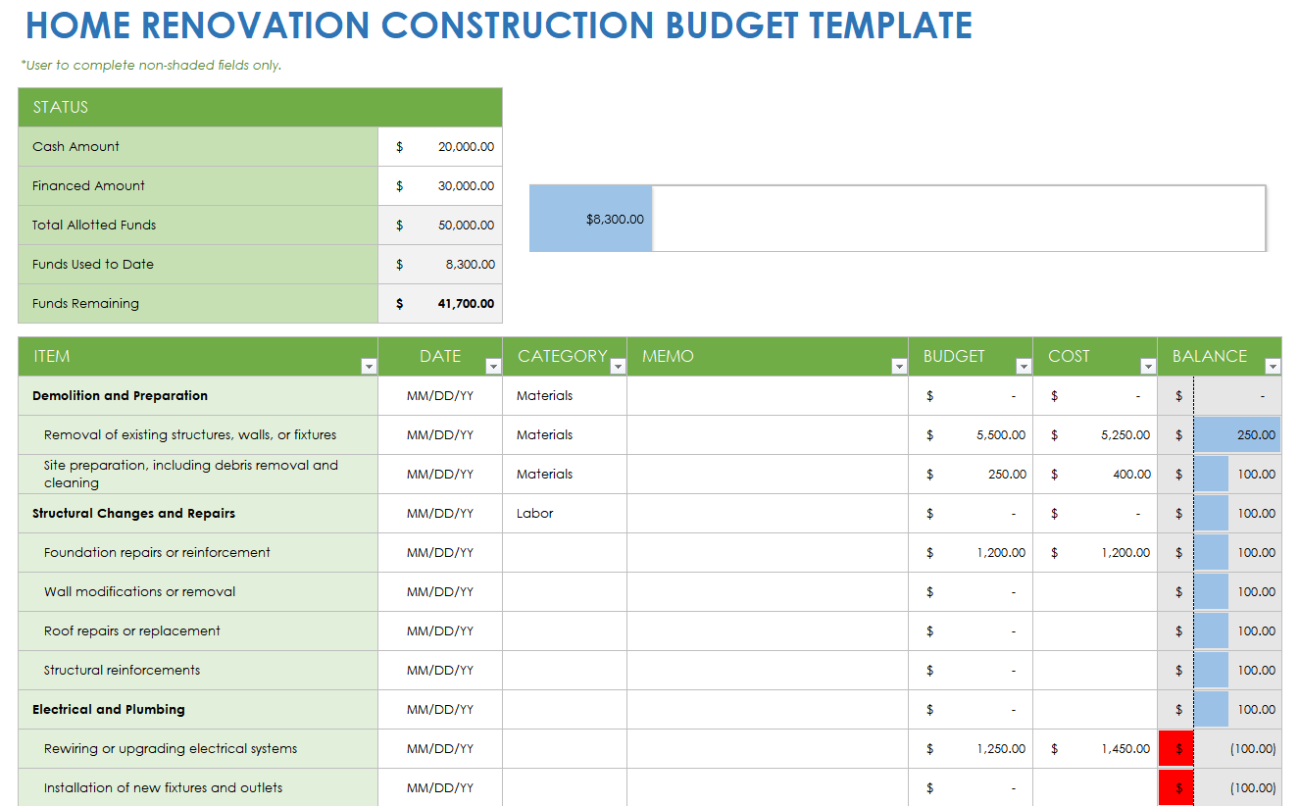The image size is (1300, 806).
Task: Select the Materials category for Site preparation
Action: 543,474
